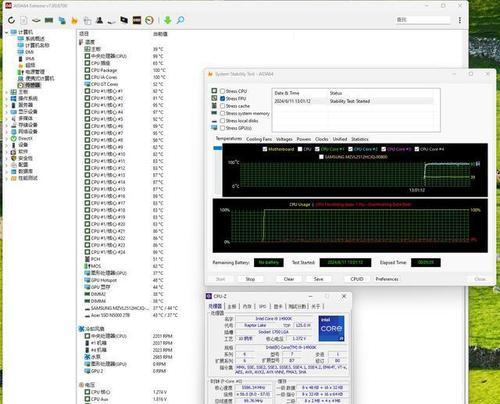Open the SPD tab in CPU-Z

(x=263, y=306)
